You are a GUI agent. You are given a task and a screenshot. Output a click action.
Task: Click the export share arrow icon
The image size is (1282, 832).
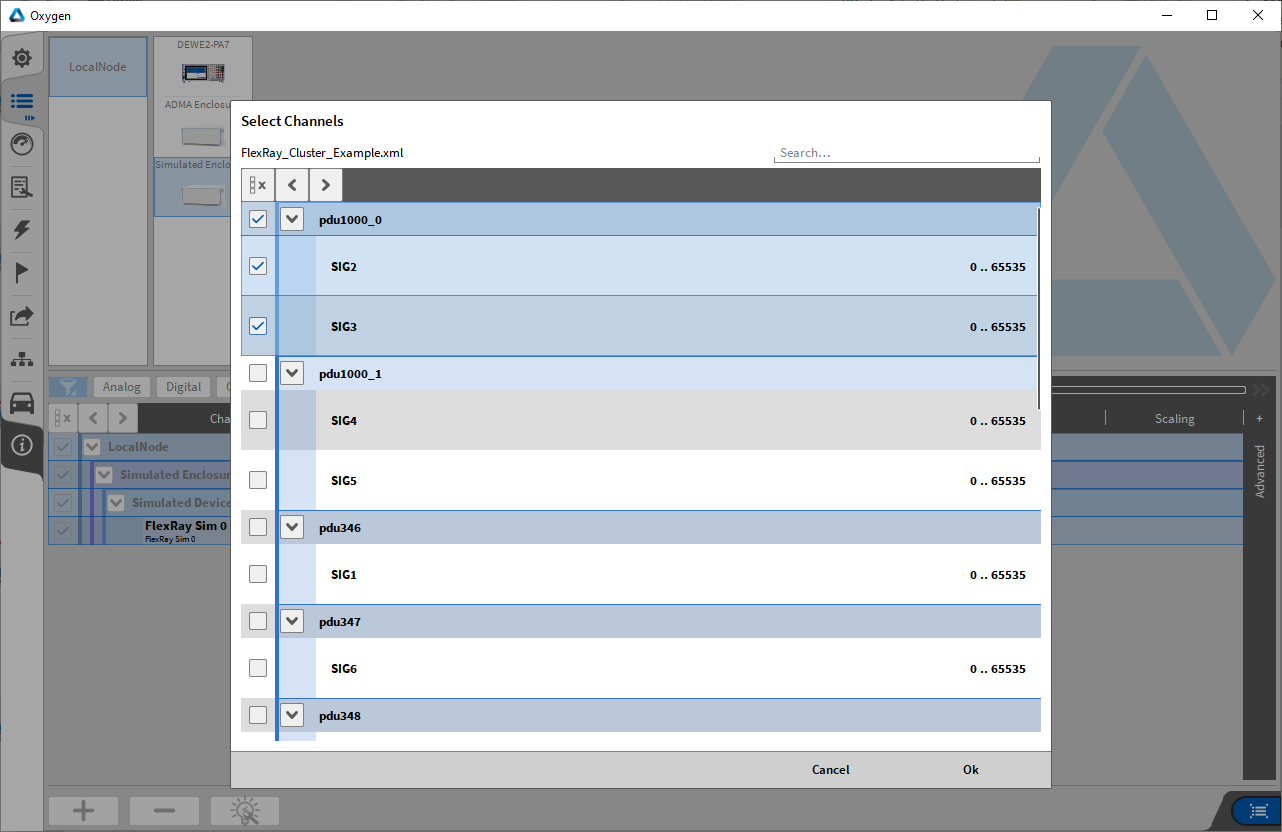22,316
